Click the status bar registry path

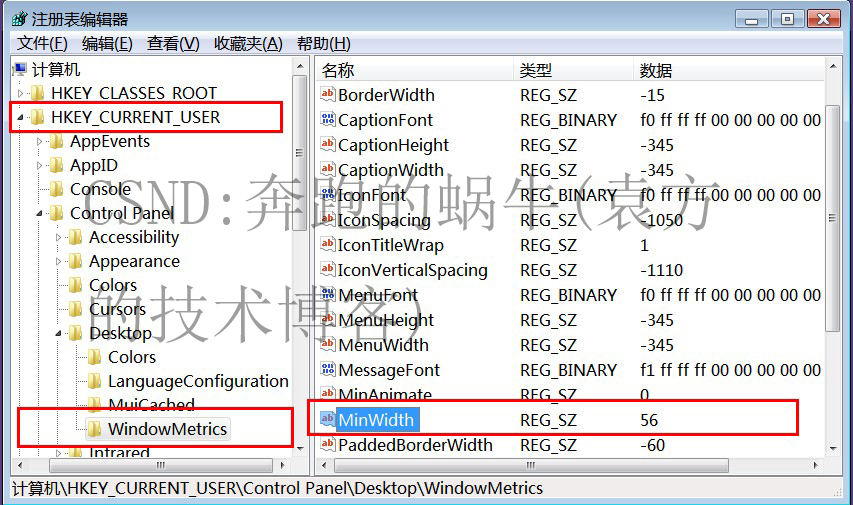277,488
